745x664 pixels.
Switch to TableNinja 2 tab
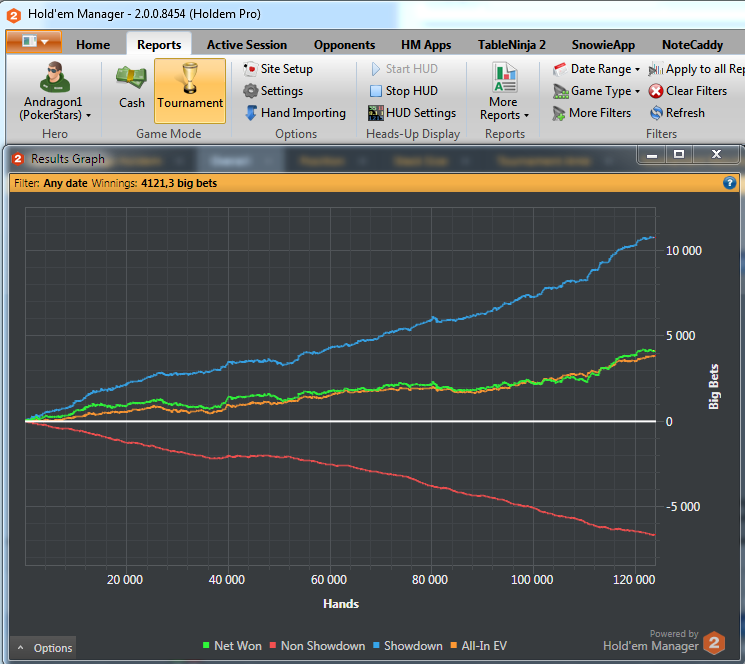tap(512, 45)
